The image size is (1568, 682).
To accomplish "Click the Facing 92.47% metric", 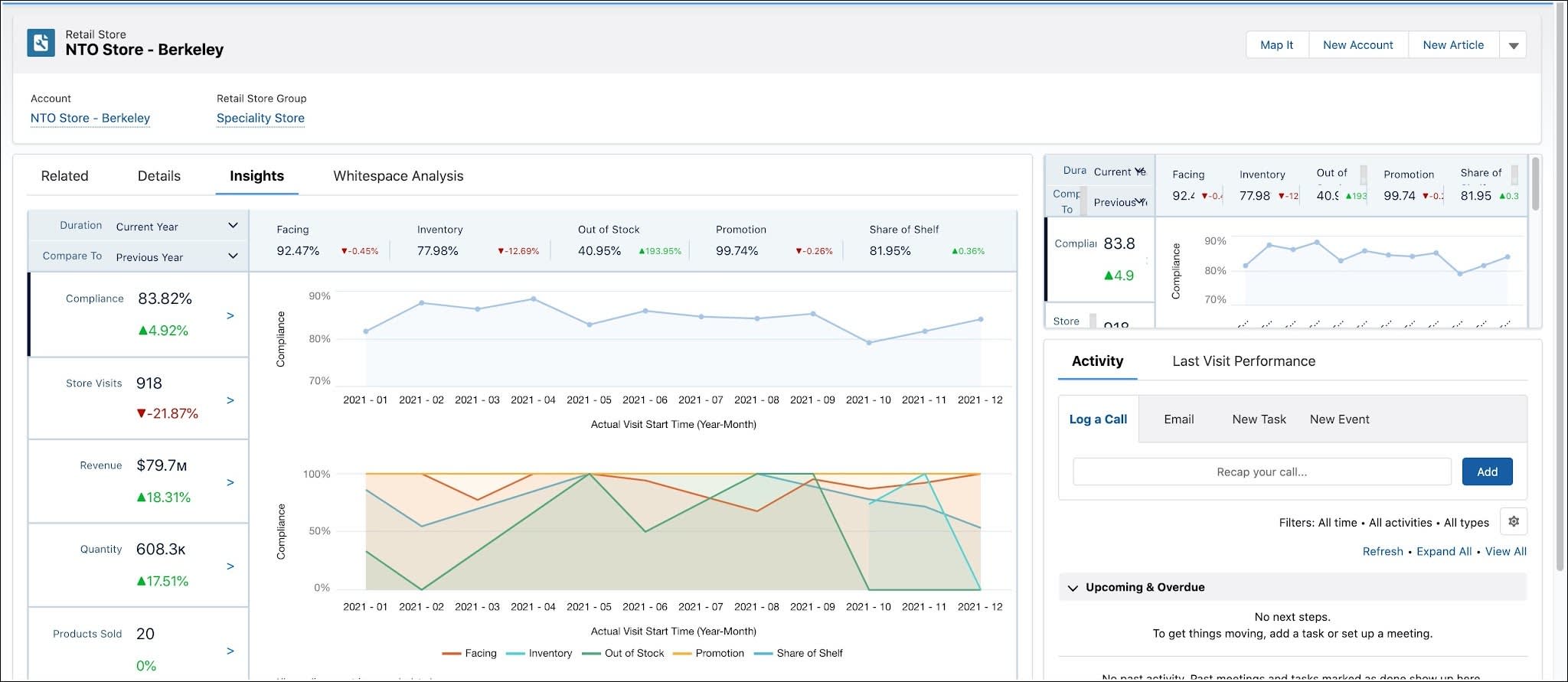I will (x=328, y=241).
